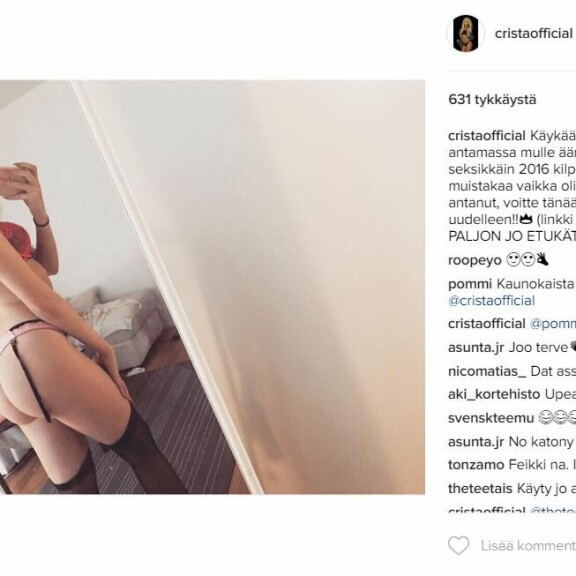
Task: Open roopeyo commenter profile
Action: (475, 260)
